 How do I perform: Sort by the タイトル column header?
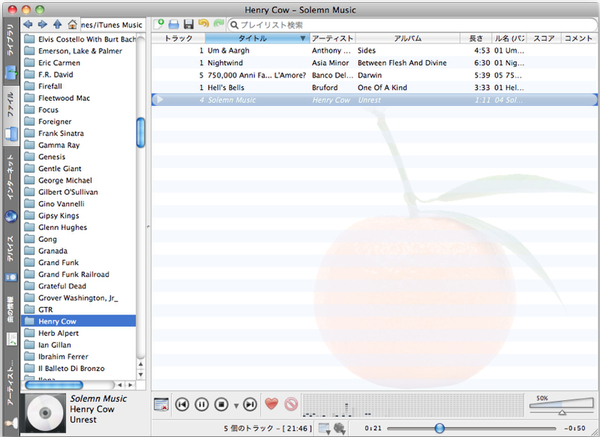coord(257,38)
